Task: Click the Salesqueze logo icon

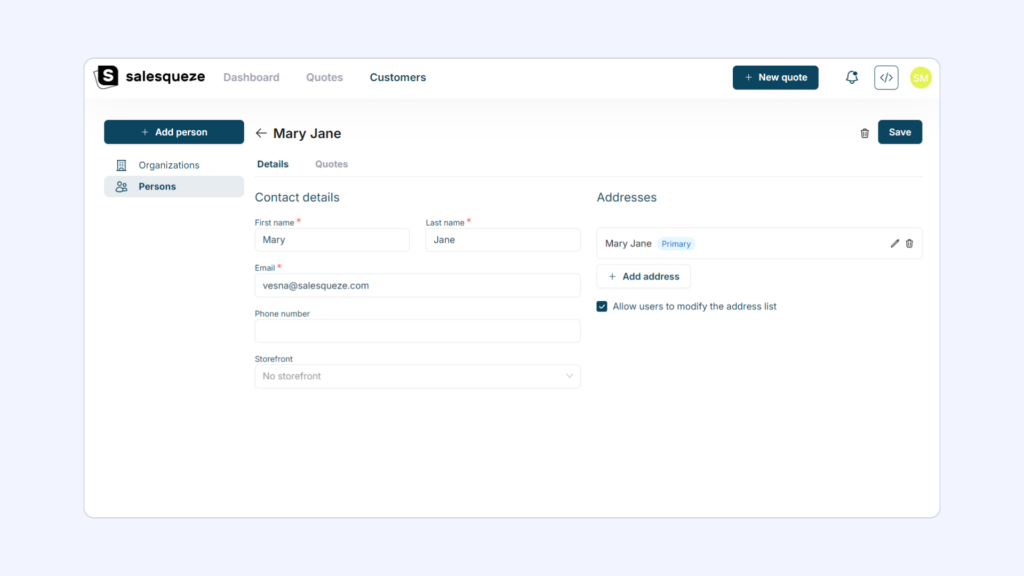Action: (106, 76)
